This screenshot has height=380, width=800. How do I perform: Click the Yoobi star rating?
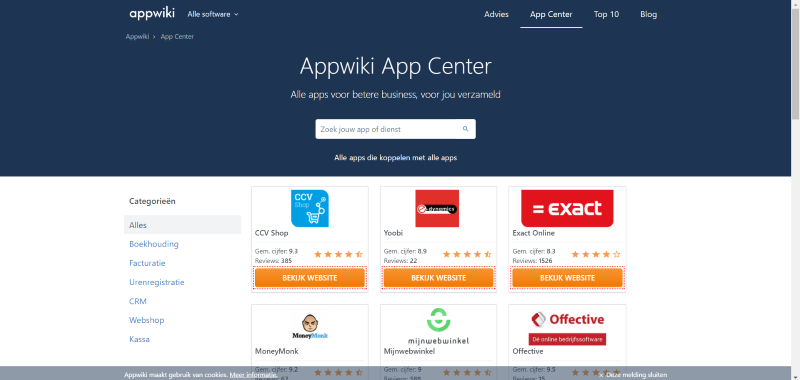467,254
